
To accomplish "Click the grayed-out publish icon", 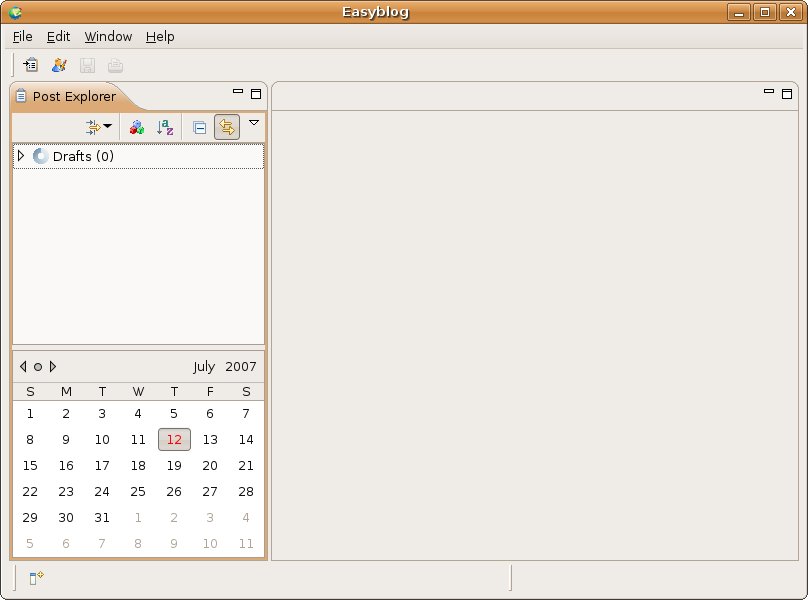I will point(115,65).
